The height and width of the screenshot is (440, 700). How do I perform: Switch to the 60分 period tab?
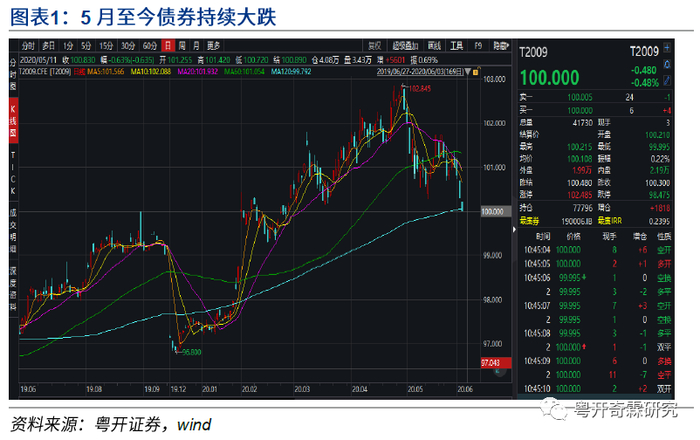click(x=150, y=46)
